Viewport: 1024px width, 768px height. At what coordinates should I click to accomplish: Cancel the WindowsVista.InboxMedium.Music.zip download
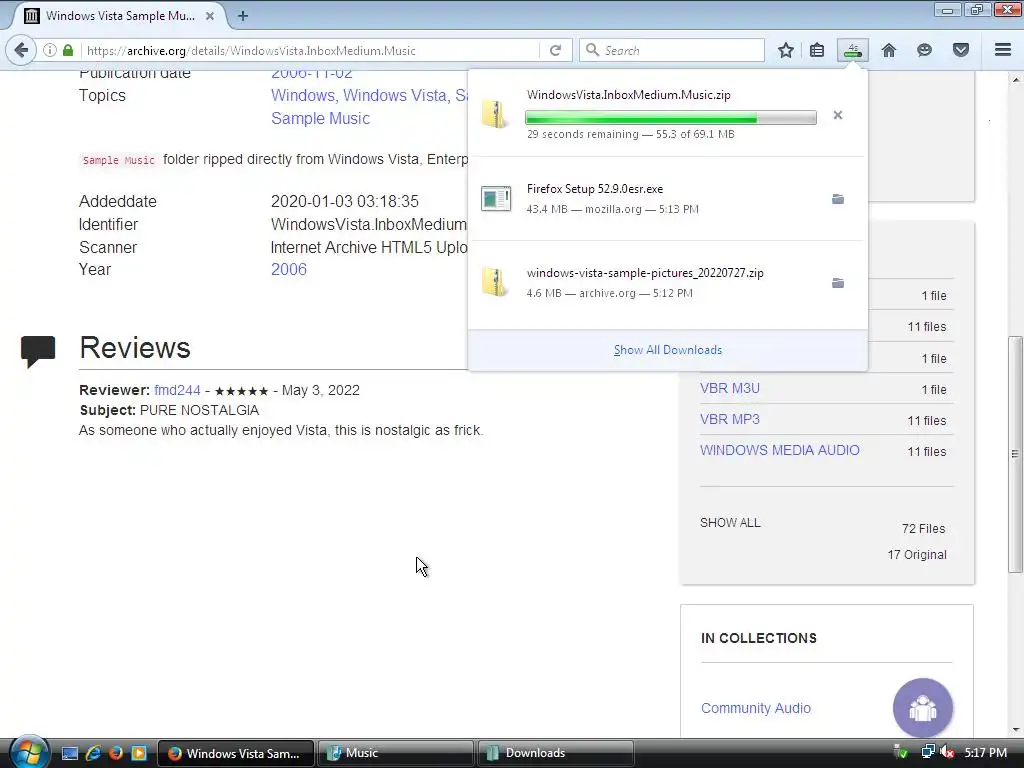pyautogui.click(x=838, y=116)
